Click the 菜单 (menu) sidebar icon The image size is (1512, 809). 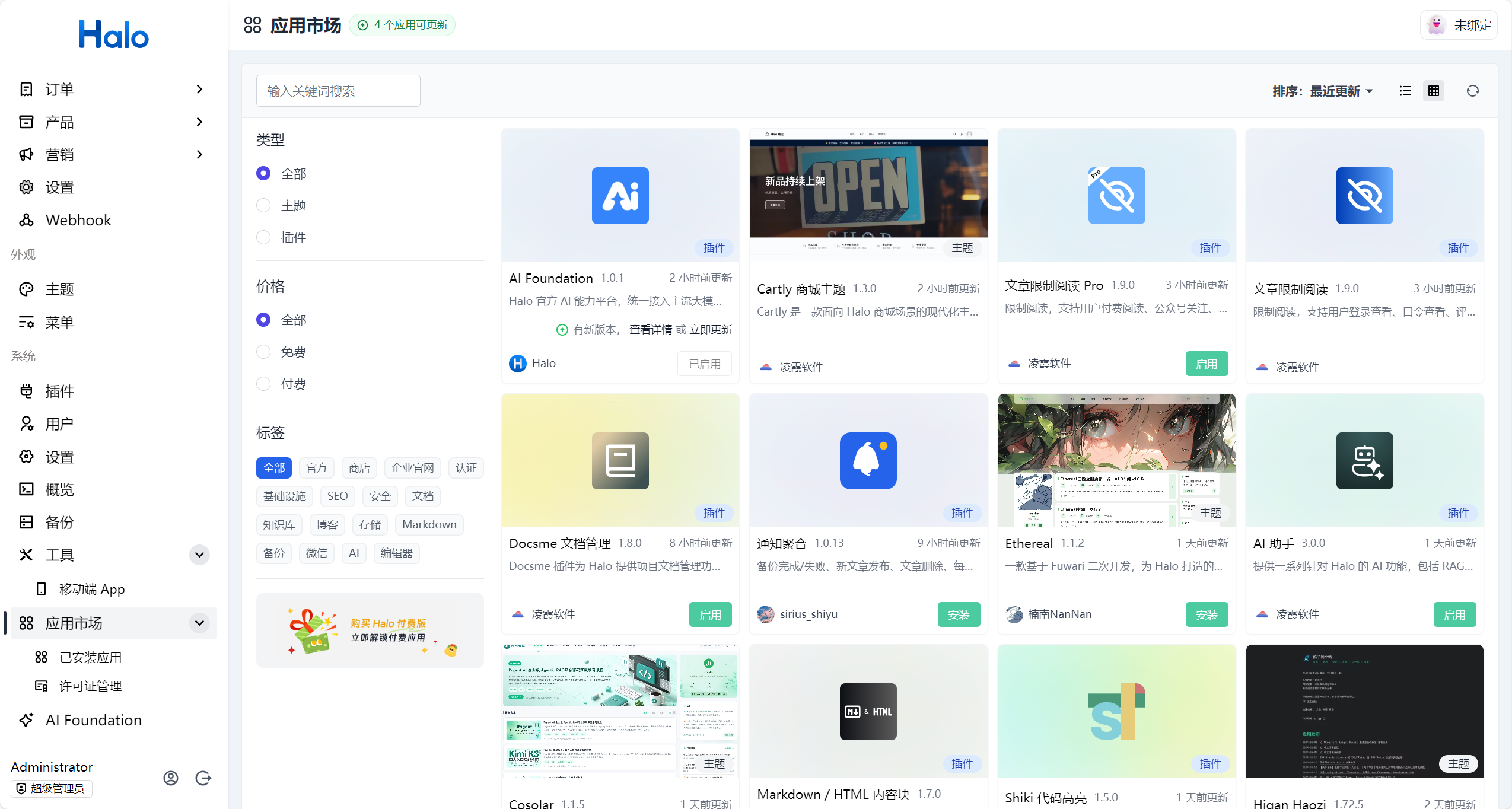click(x=26, y=322)
